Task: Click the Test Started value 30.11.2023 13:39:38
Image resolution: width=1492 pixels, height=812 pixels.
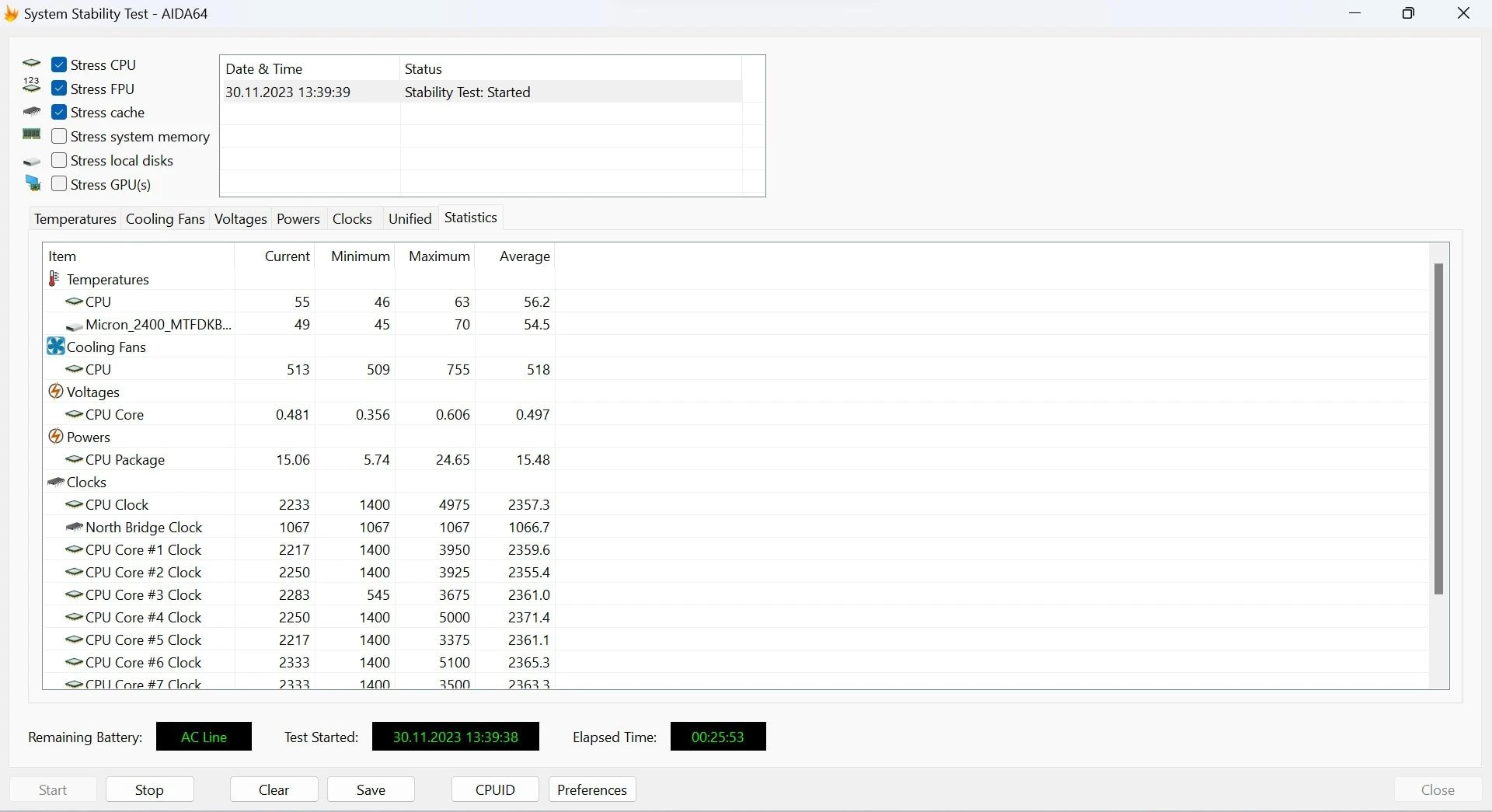Action: tap(455, 737)
